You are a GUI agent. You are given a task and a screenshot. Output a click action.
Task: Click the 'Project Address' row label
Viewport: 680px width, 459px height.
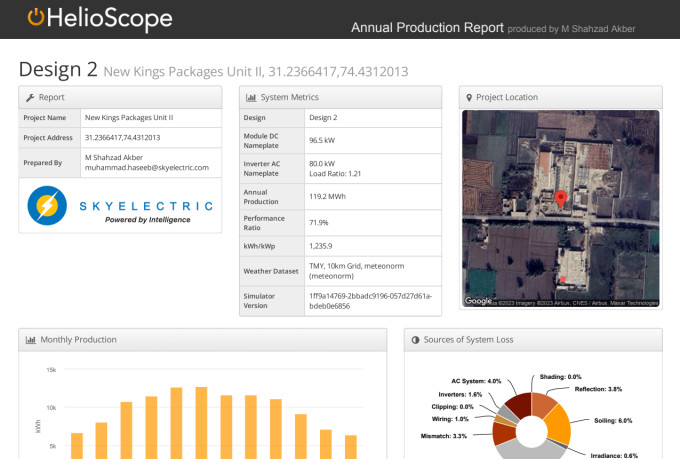click(48, 138)
